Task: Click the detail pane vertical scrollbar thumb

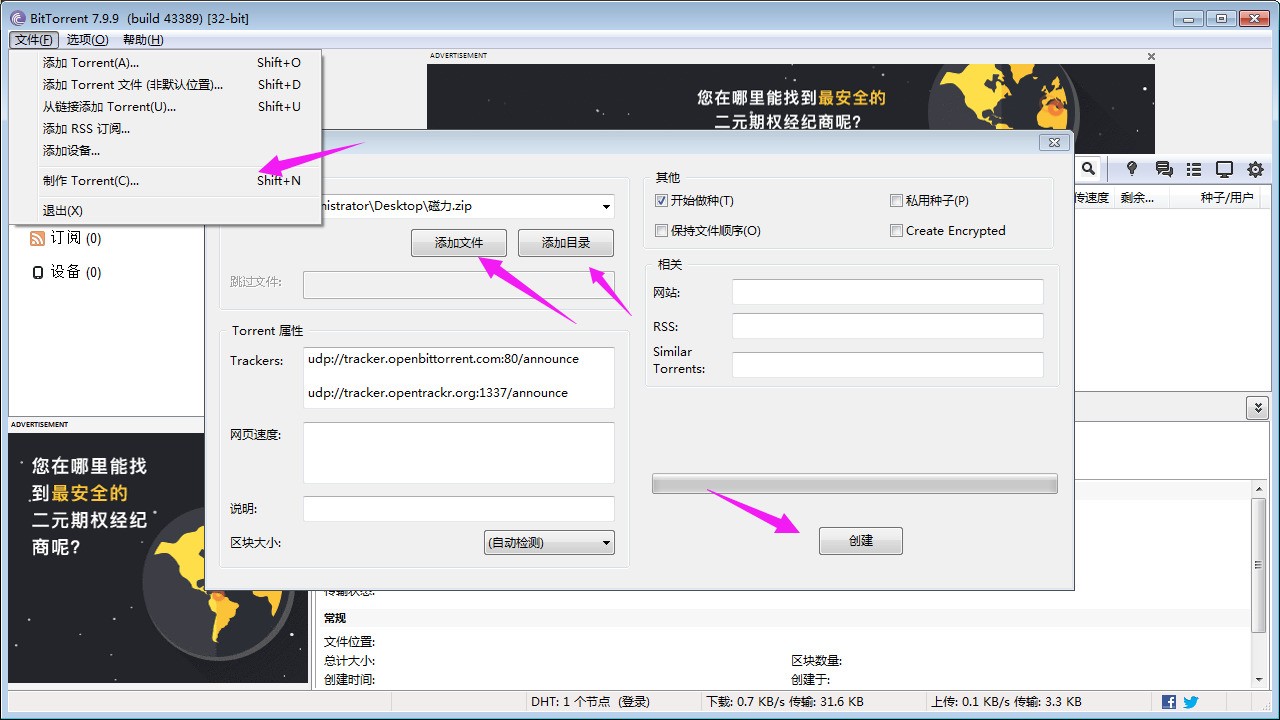Action: pyautogui.click(x=1259, y=565)
